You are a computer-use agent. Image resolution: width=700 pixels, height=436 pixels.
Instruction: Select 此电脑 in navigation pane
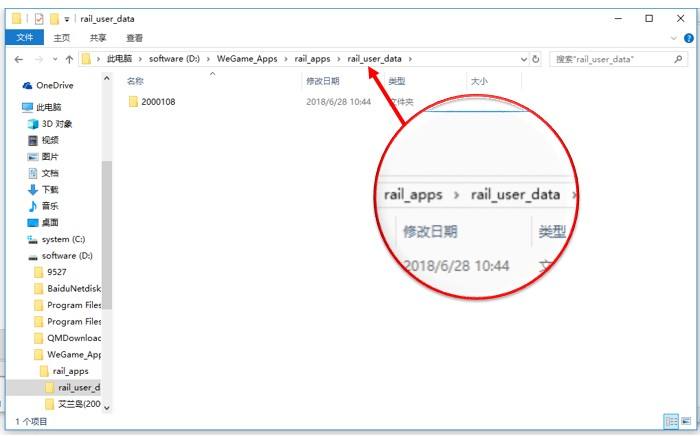[49, 107]
